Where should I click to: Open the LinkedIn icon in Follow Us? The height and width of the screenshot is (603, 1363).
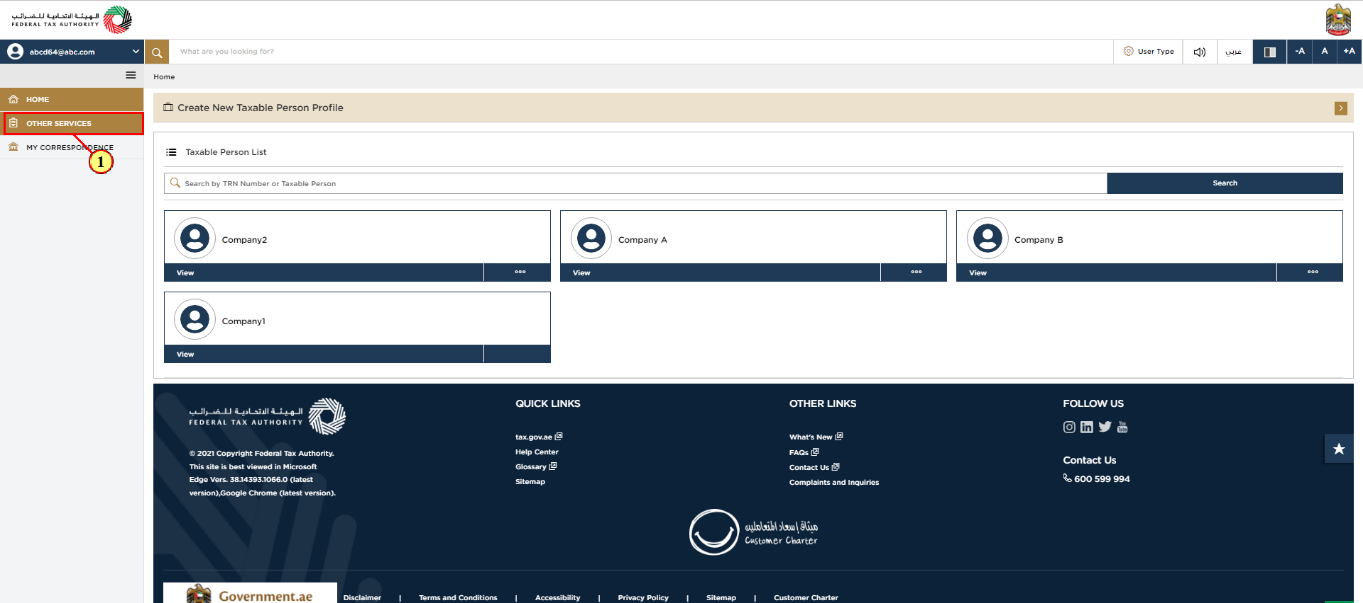click(x=1087, y=427)
